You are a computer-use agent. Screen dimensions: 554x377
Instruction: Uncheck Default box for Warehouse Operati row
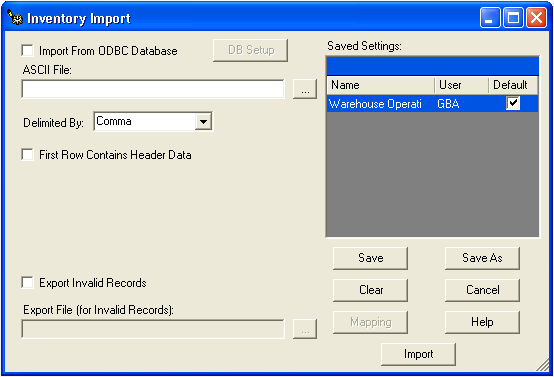[513, 104]
